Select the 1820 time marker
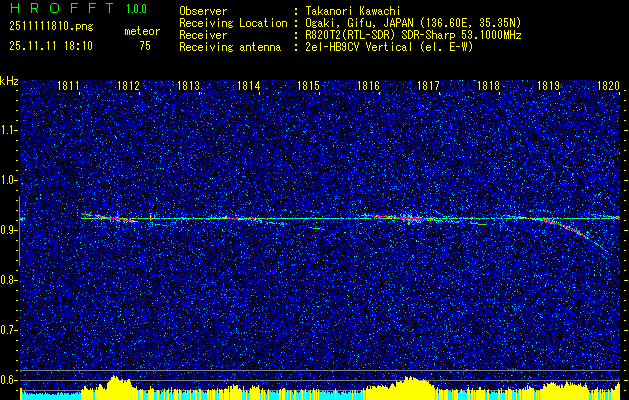Viewport: 629px width, 400px height. tap(608, 86)
